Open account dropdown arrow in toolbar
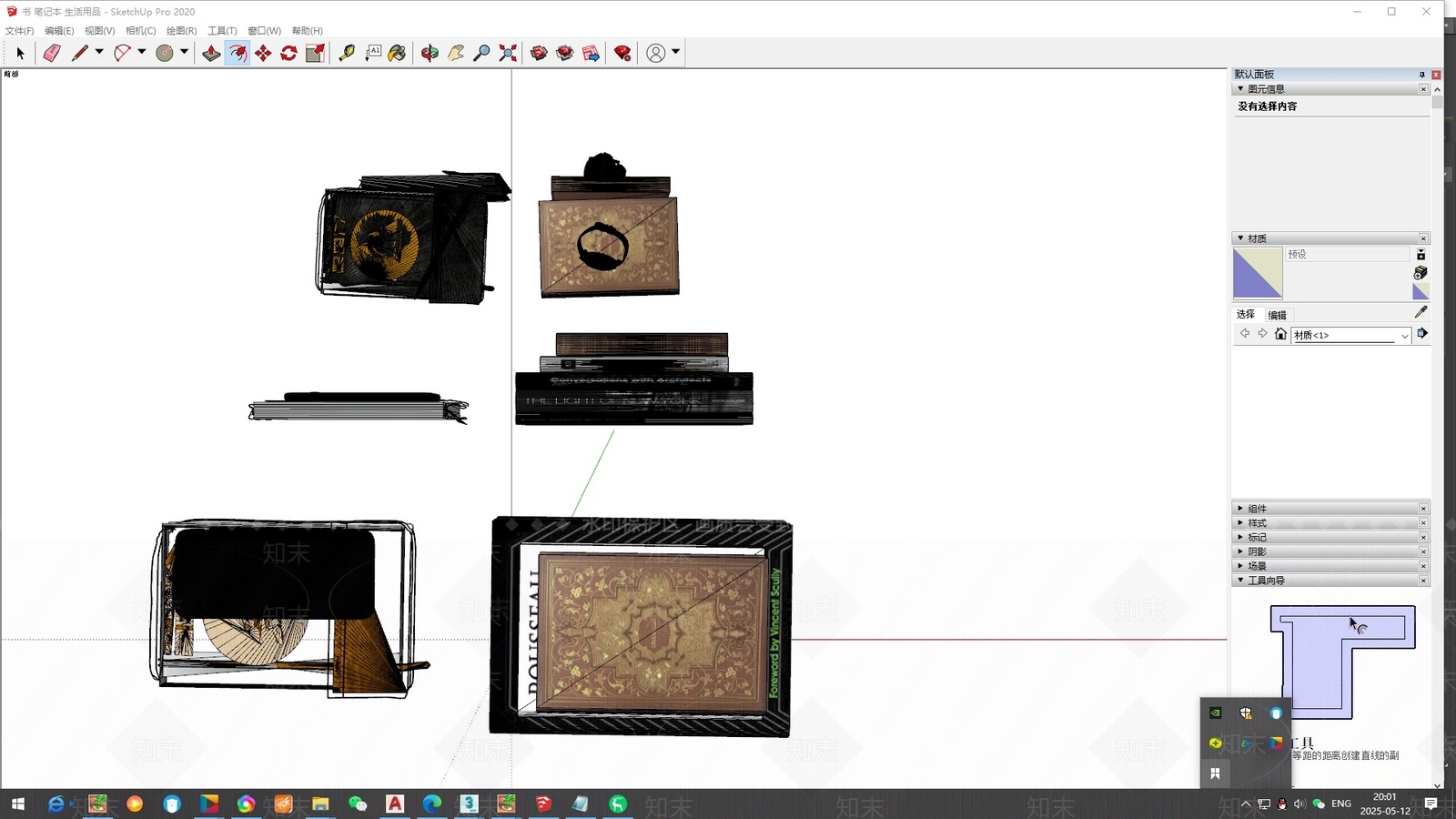This screenshot has height=819, width=1456. click(x=675, y=52)
